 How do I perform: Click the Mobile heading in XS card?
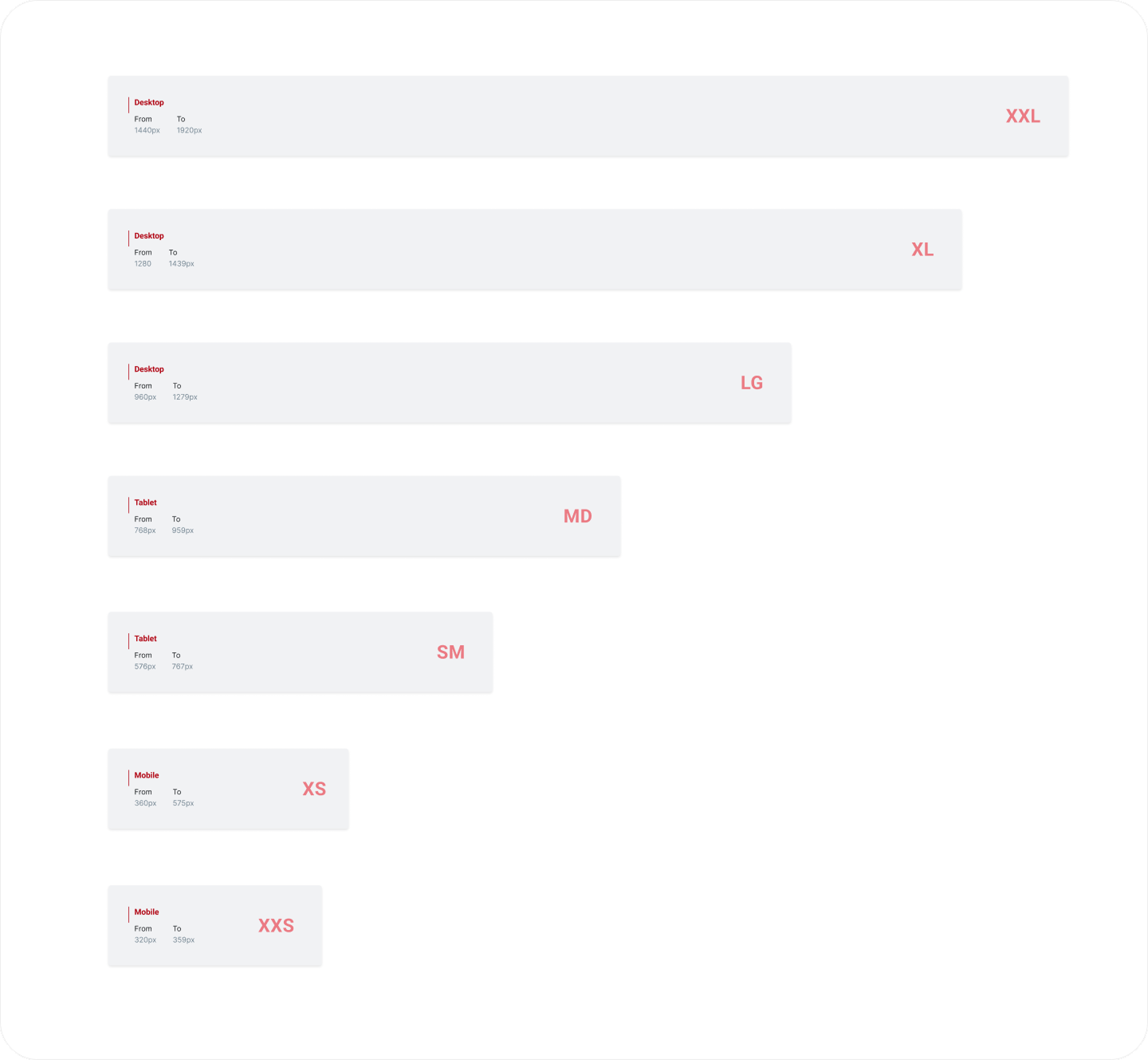click(x=147, y=775)
